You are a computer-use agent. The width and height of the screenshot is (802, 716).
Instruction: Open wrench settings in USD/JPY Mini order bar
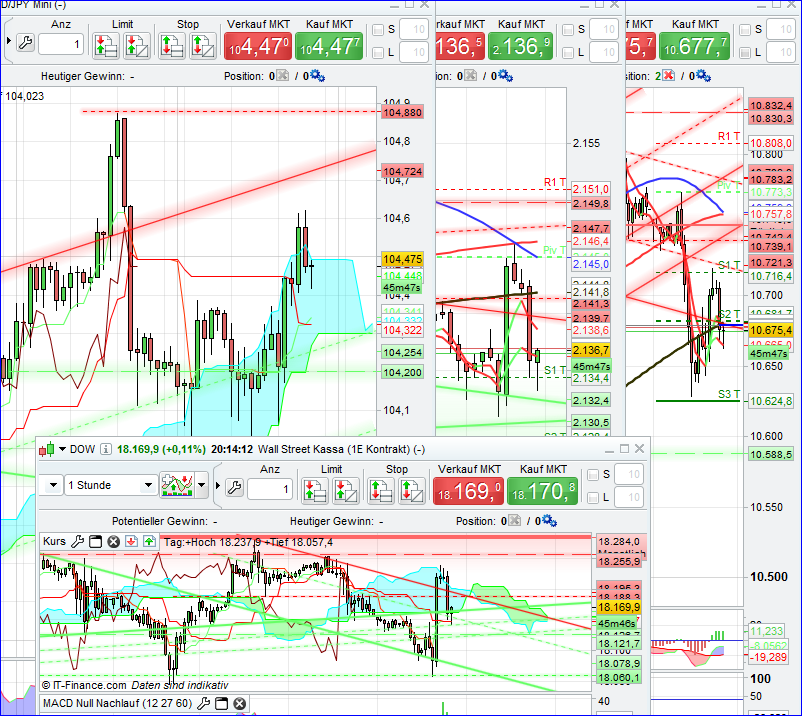coord(26,42)
